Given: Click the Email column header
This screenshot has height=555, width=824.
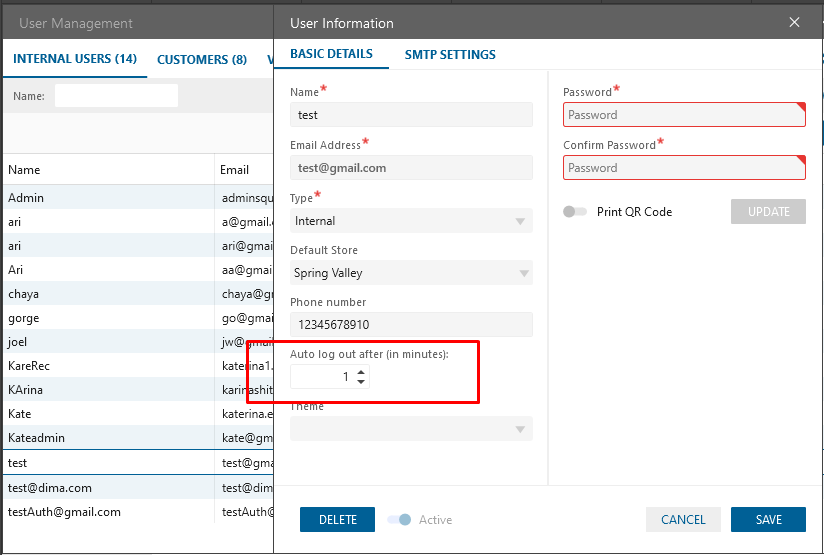Looking at the screenshot, I should [x=244, y=169].
